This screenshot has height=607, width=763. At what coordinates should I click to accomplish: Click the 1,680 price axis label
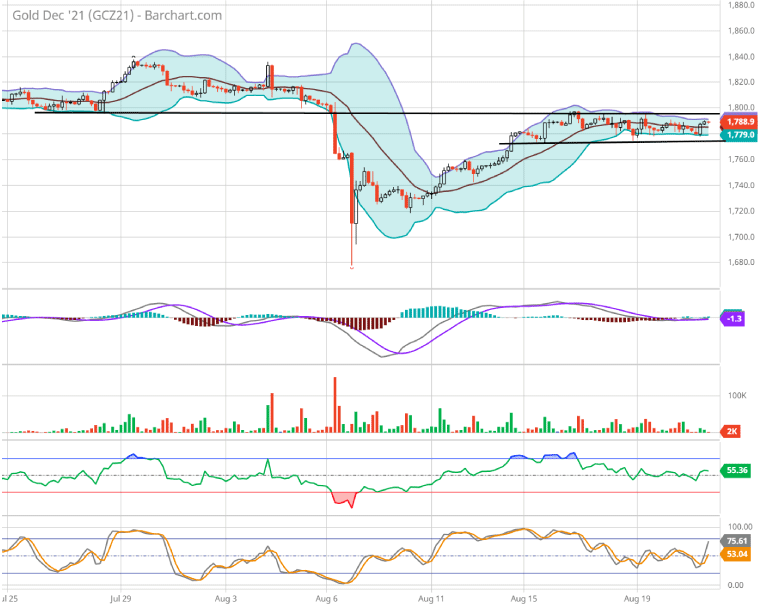point(740,263)
